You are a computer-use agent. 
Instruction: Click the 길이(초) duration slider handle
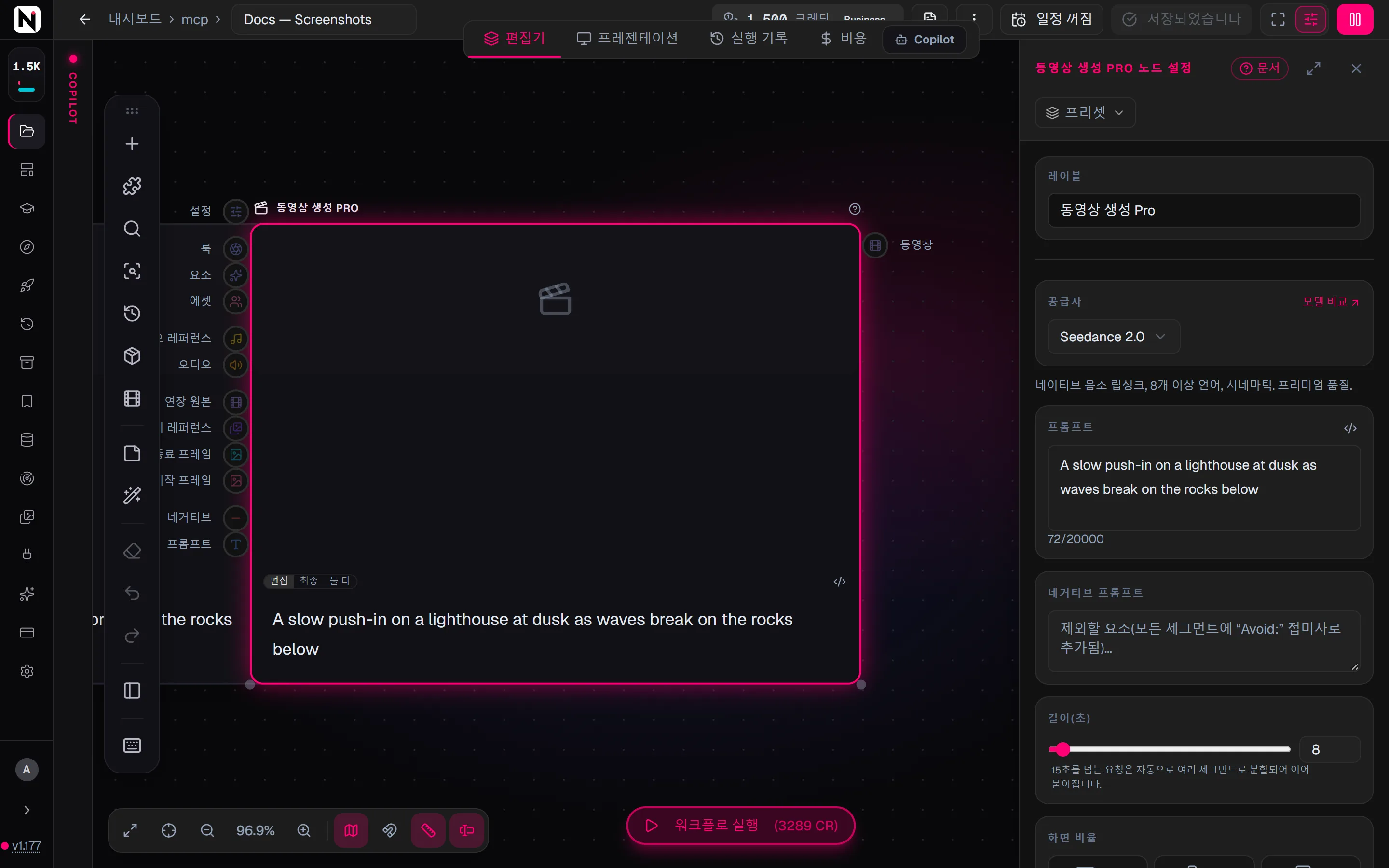(x=1063, y=749)
